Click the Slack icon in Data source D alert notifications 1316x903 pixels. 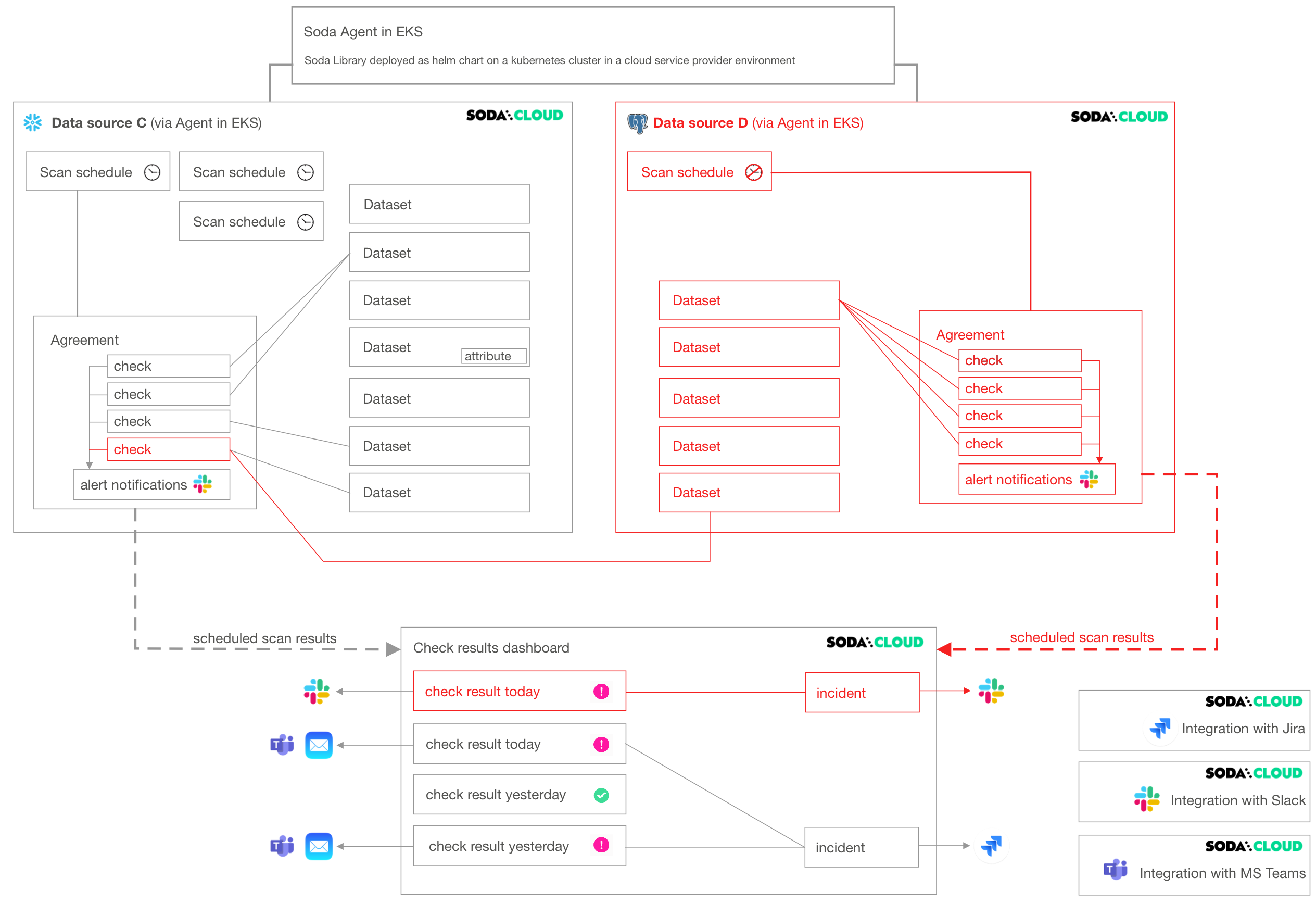(1089, 479)
